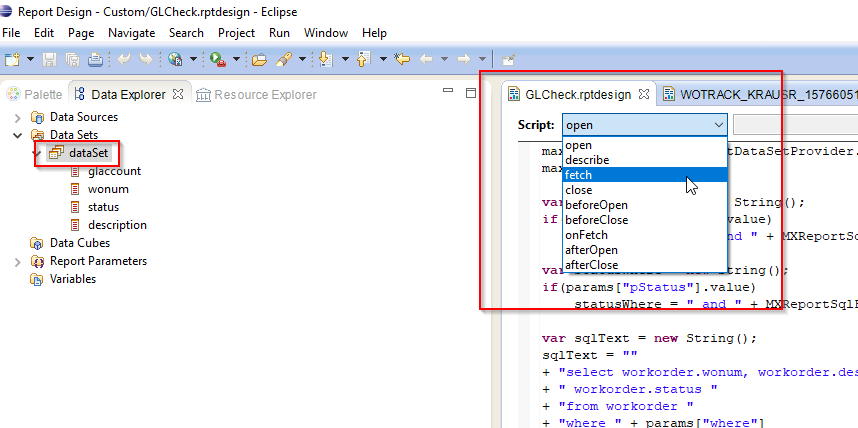858x428 pixels.
Task: Click the Back navigation arrow
Action: click(426, 59)
